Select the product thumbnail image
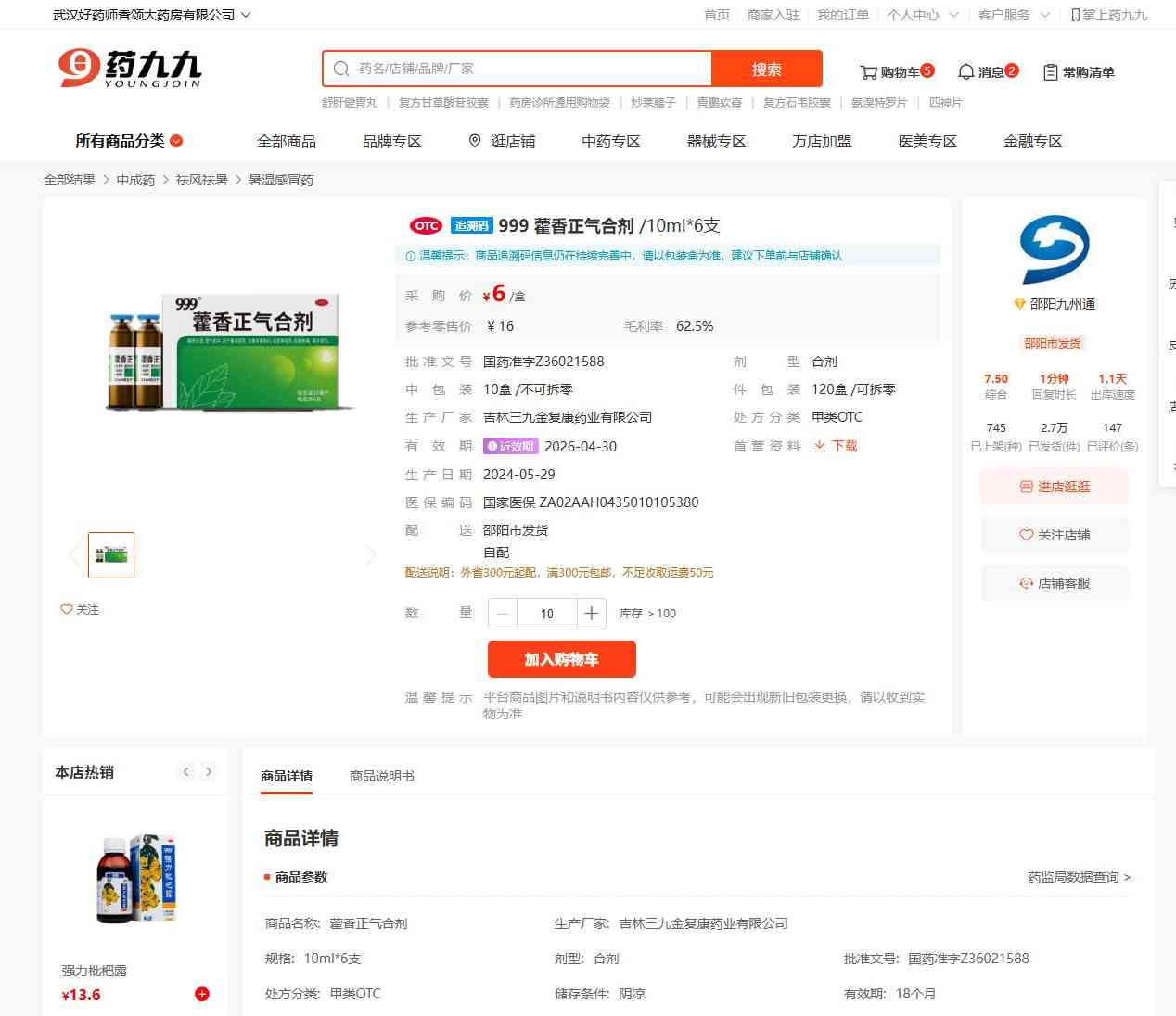Screen dimensions: 1176x1016 click(x=111, y=555)
